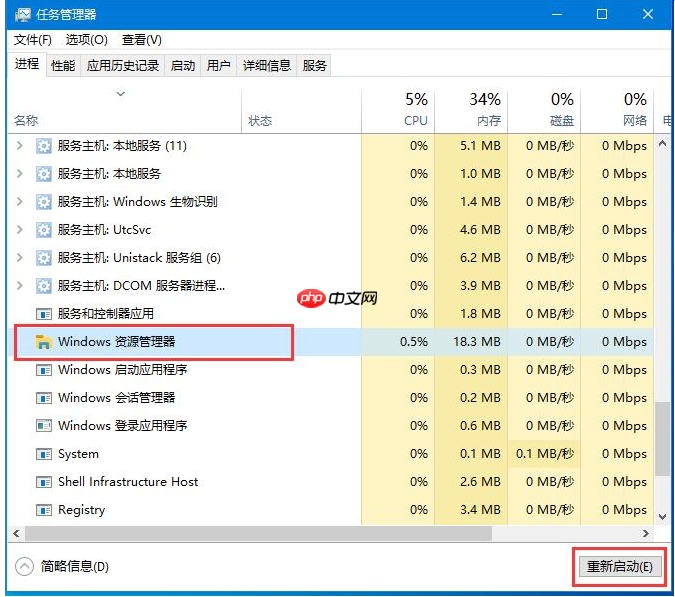Click 0.5% CPU value
This screenshot has width=675, height=597.
click(414, 342)
